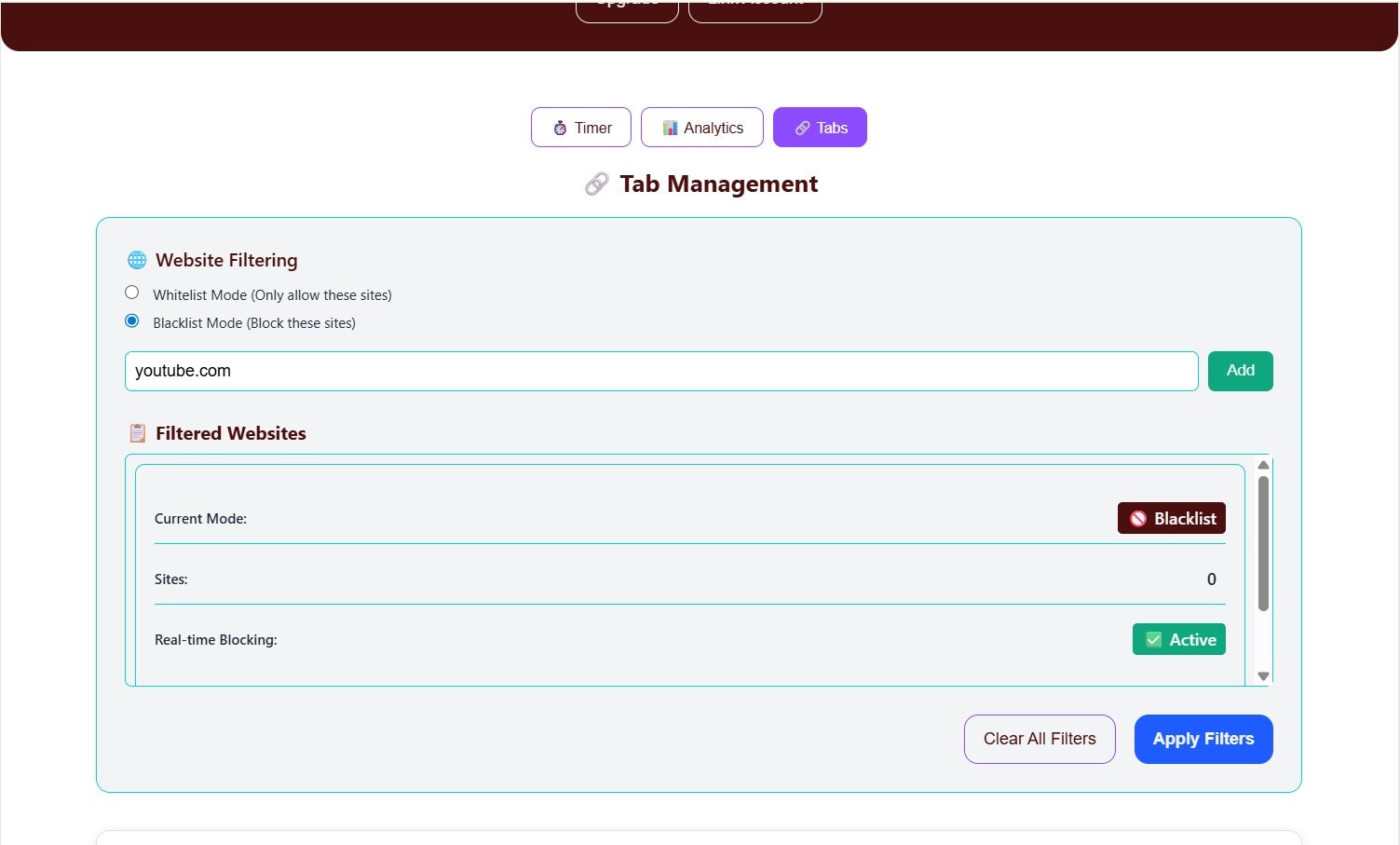The image size is (1400, 845).
Task: Toggle the Active real-time blocking indicator
Action: pyautogui.click(x=1179, y=639)
